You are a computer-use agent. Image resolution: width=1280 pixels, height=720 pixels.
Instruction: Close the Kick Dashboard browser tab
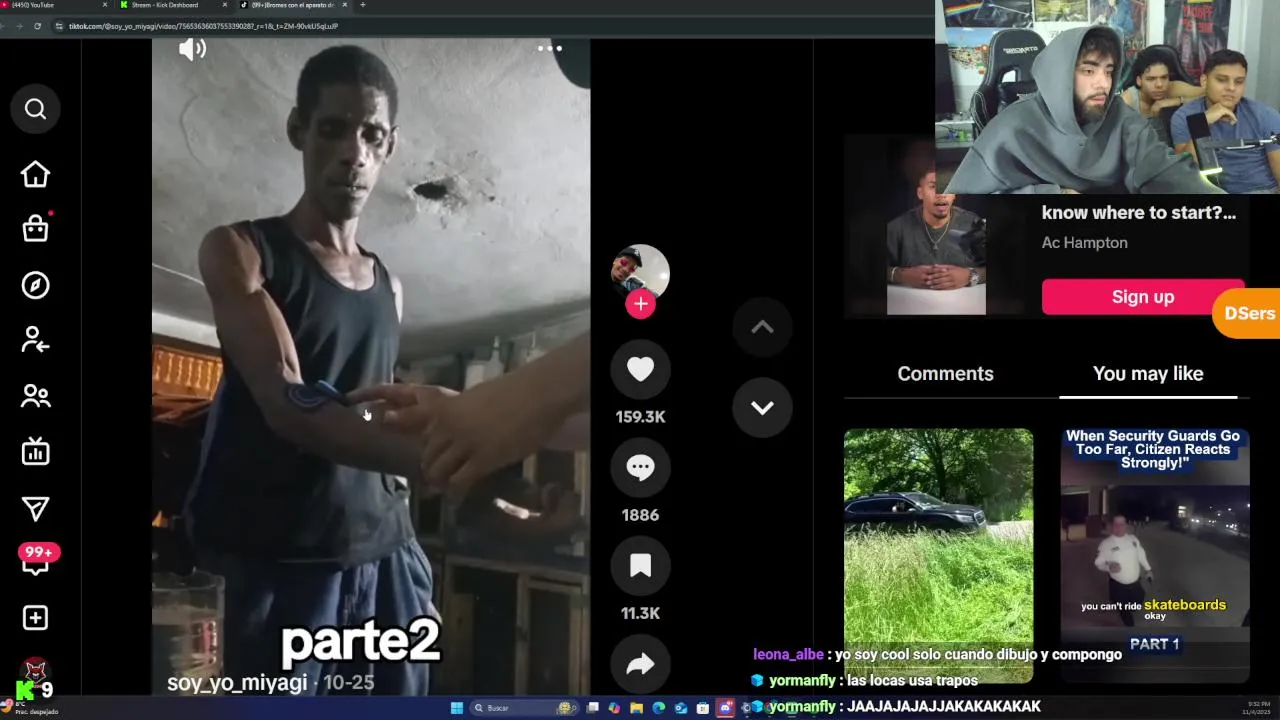tap(225, 5)
